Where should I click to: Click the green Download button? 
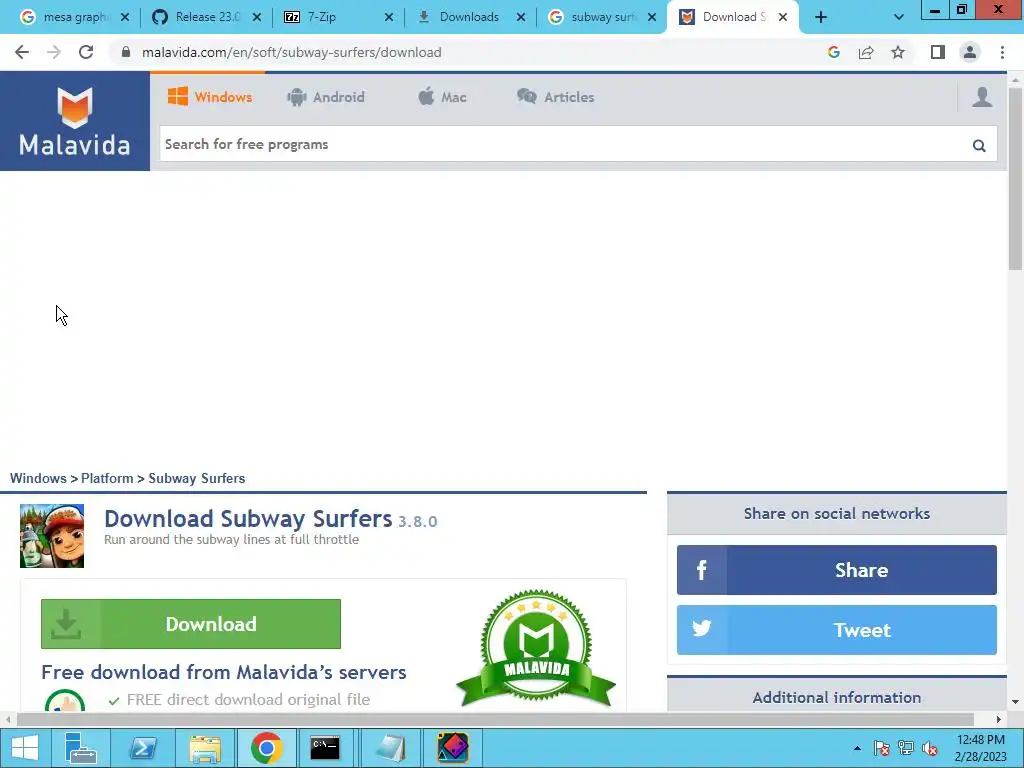(191, 624)
